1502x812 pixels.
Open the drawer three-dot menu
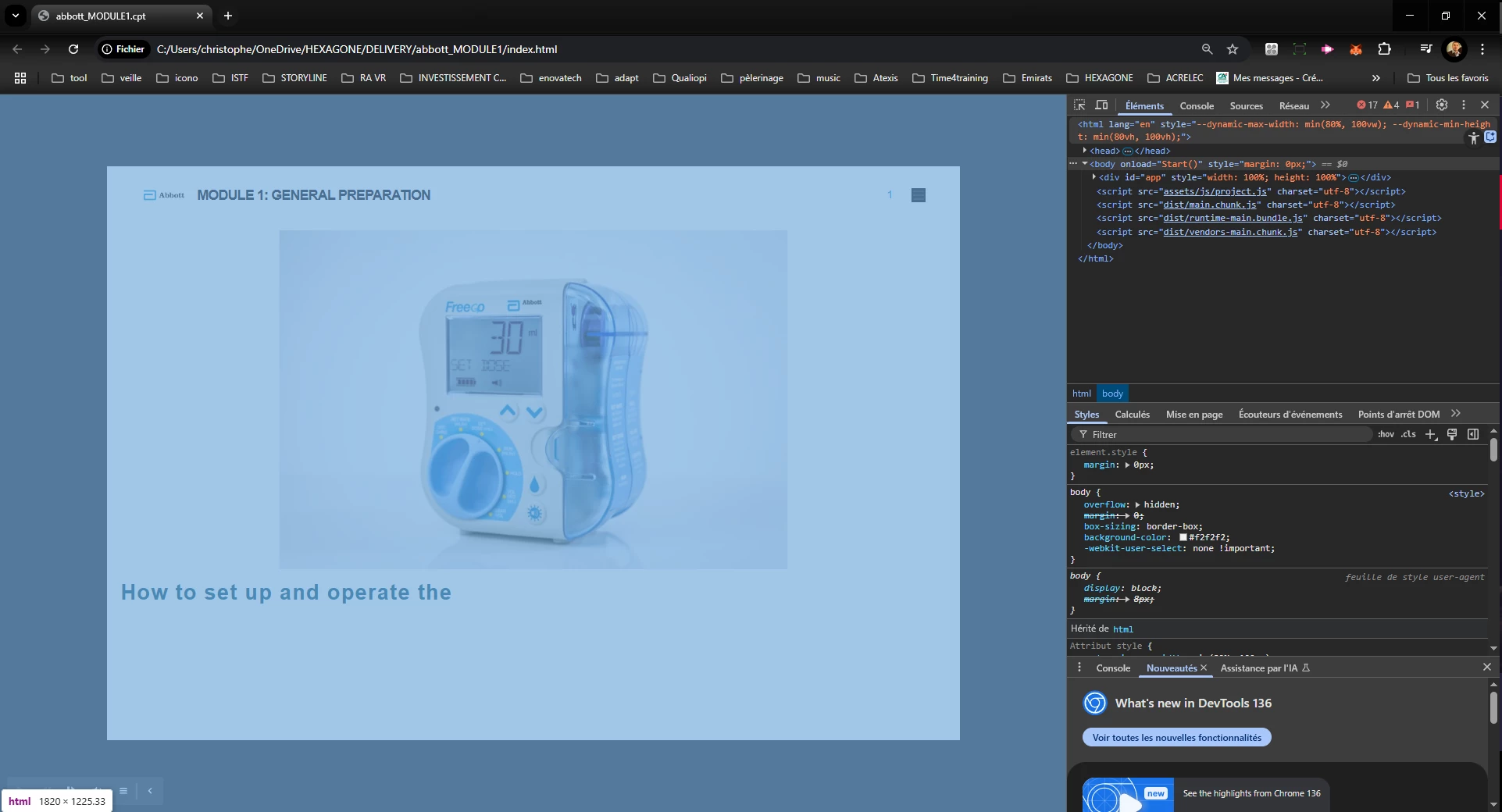[x=1079, y=668]
